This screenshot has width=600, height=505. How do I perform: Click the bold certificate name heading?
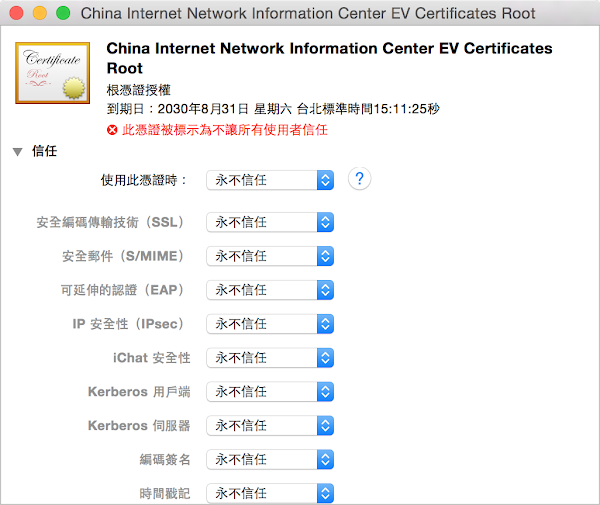[329, 58]
